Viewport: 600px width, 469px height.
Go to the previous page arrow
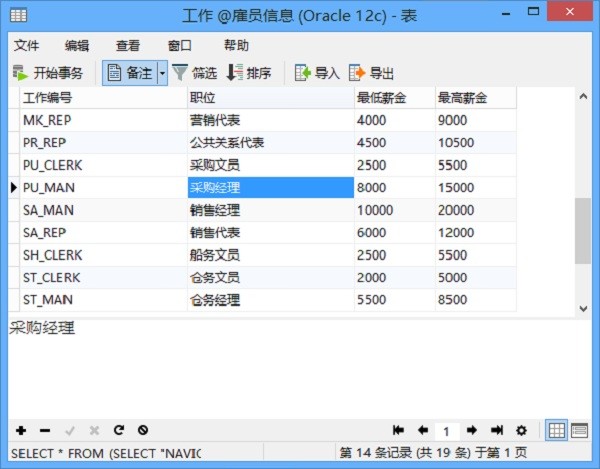click(423, 430)
